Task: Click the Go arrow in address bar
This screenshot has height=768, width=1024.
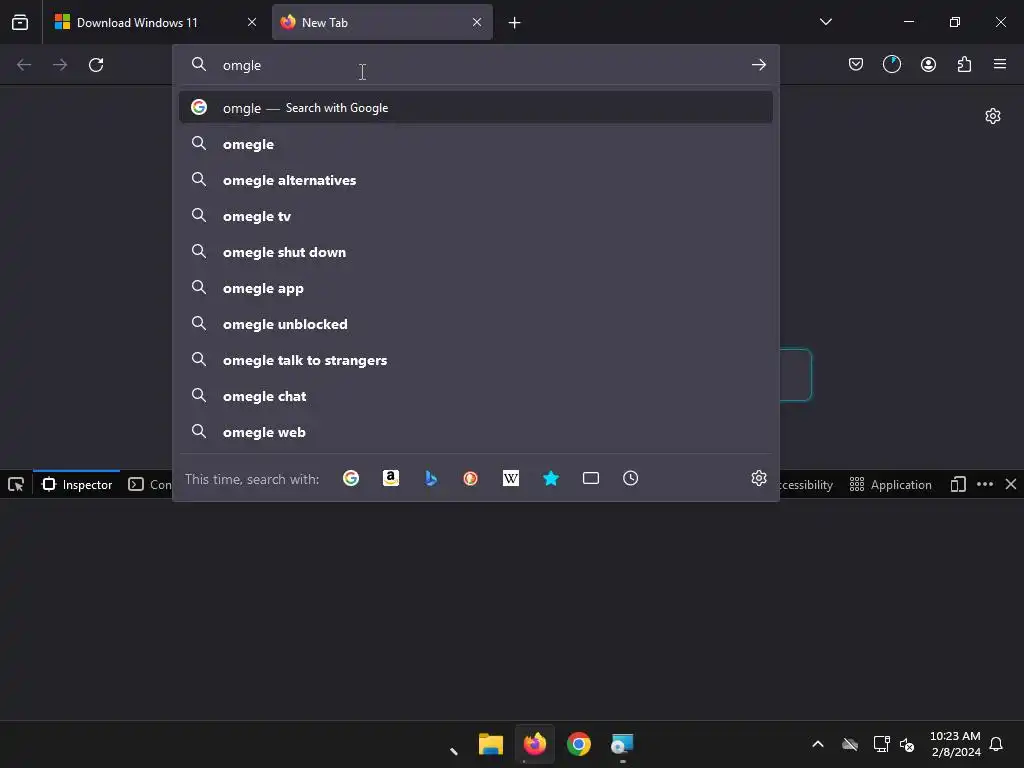Action: tap(758, 65)
